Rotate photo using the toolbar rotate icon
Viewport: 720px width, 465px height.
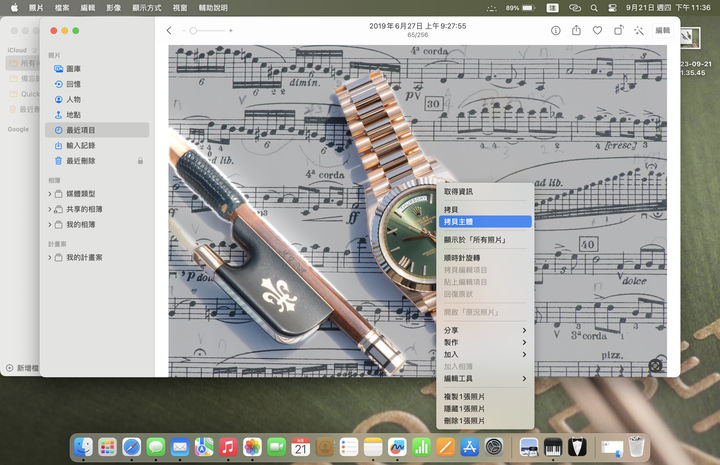tap(619, 30)
